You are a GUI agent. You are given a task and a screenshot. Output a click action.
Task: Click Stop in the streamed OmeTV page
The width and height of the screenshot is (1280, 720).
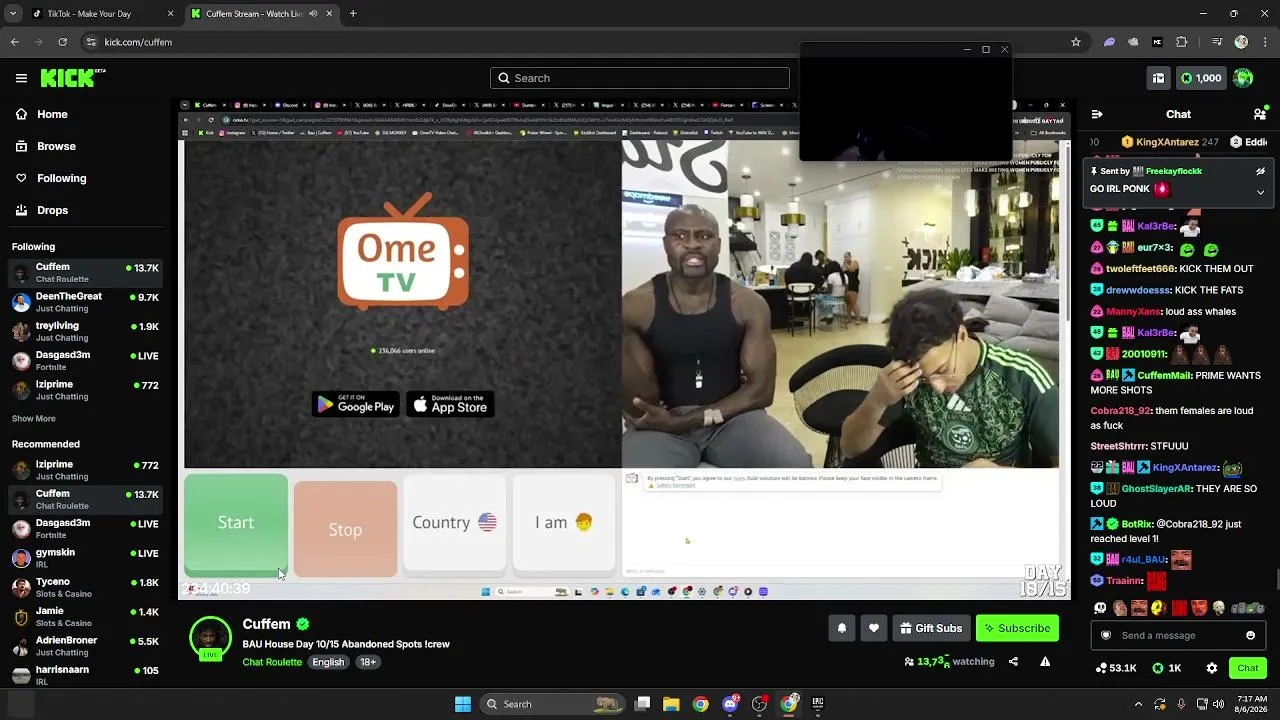click(x=345, y=529)
